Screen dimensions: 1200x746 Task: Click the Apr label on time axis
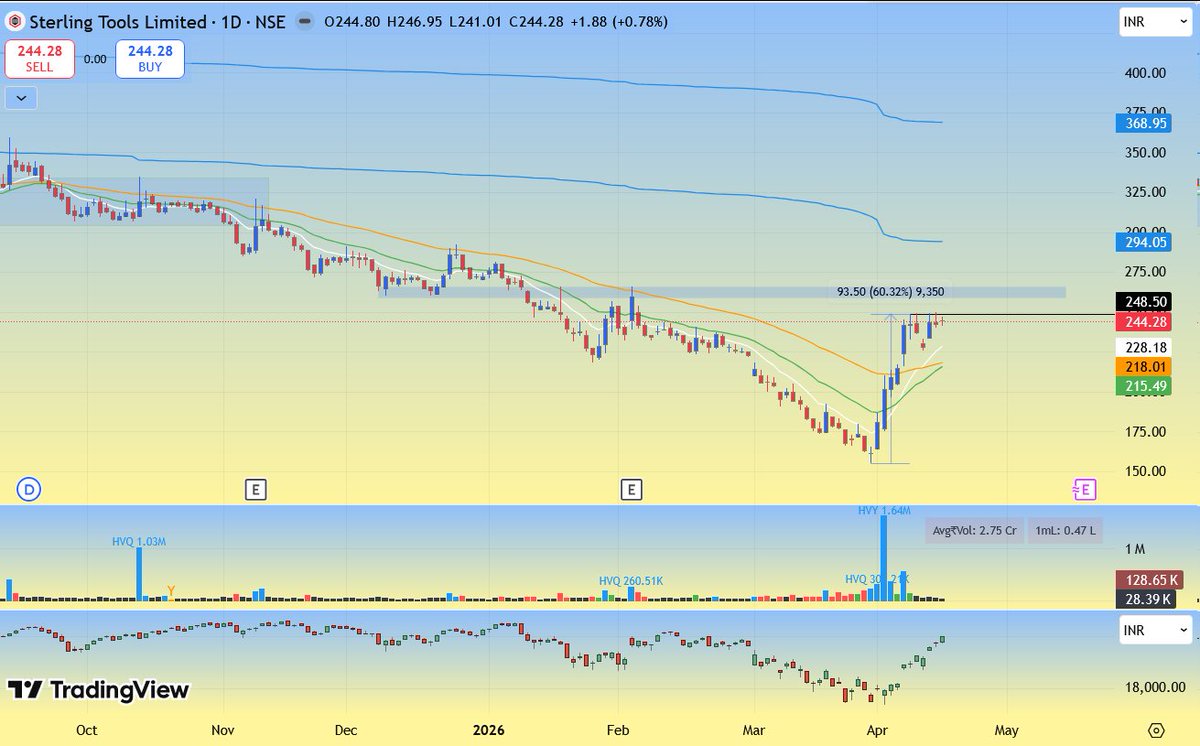(x=877, y=730)
